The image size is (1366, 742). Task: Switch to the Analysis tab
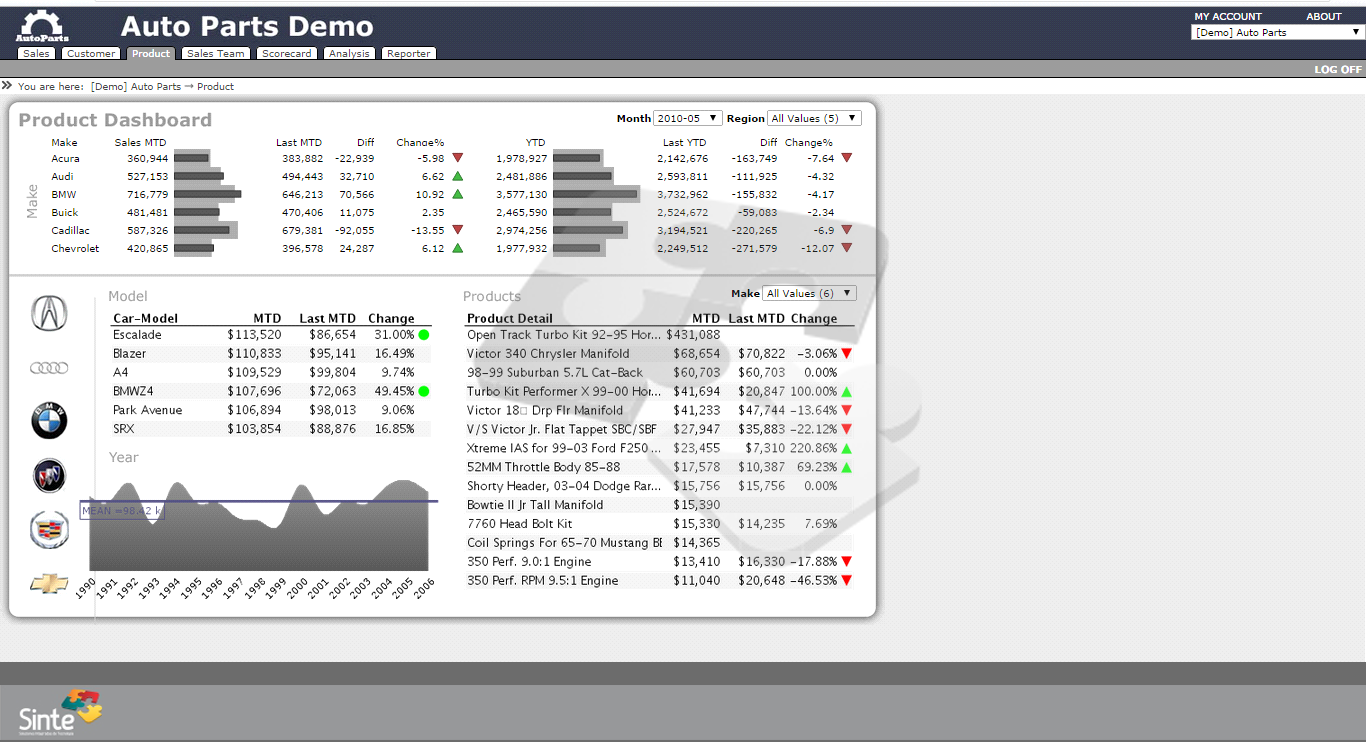349,54
